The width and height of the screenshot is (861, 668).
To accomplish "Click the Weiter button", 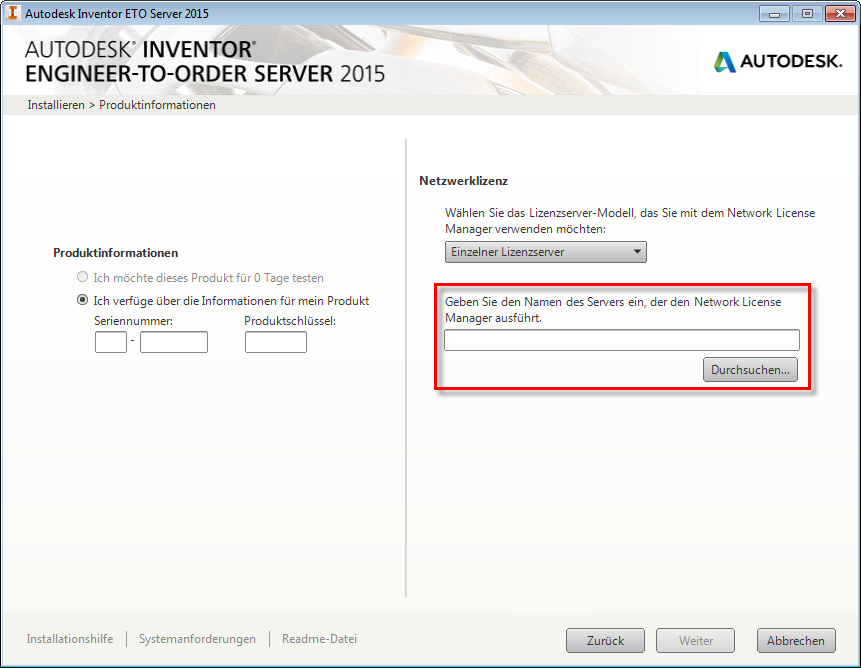I will pyautogui.click(x=695, y=641).
